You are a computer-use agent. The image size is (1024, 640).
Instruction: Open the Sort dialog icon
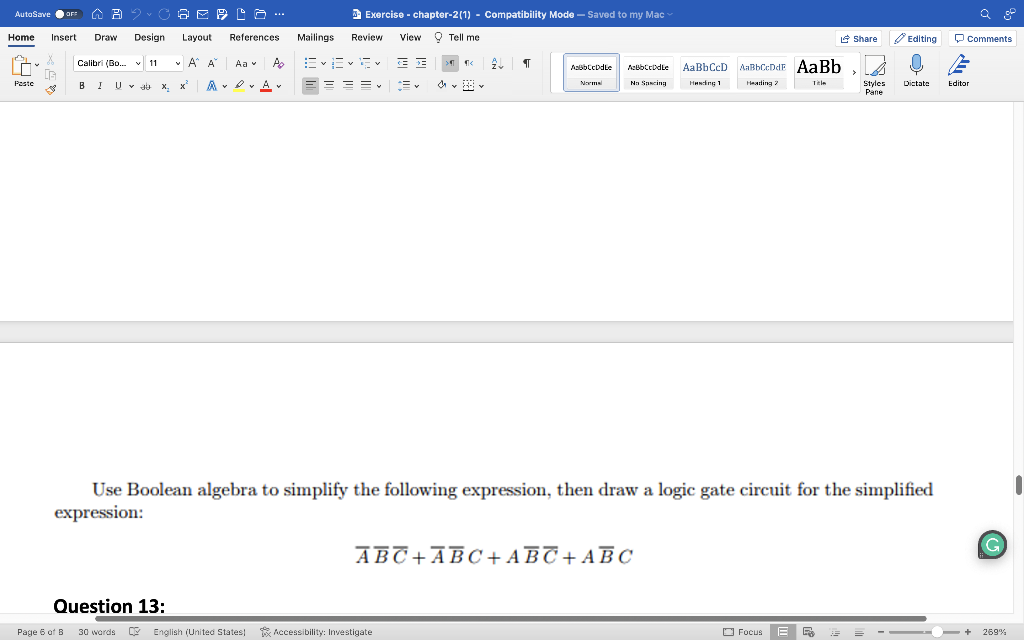coord(496,64)
